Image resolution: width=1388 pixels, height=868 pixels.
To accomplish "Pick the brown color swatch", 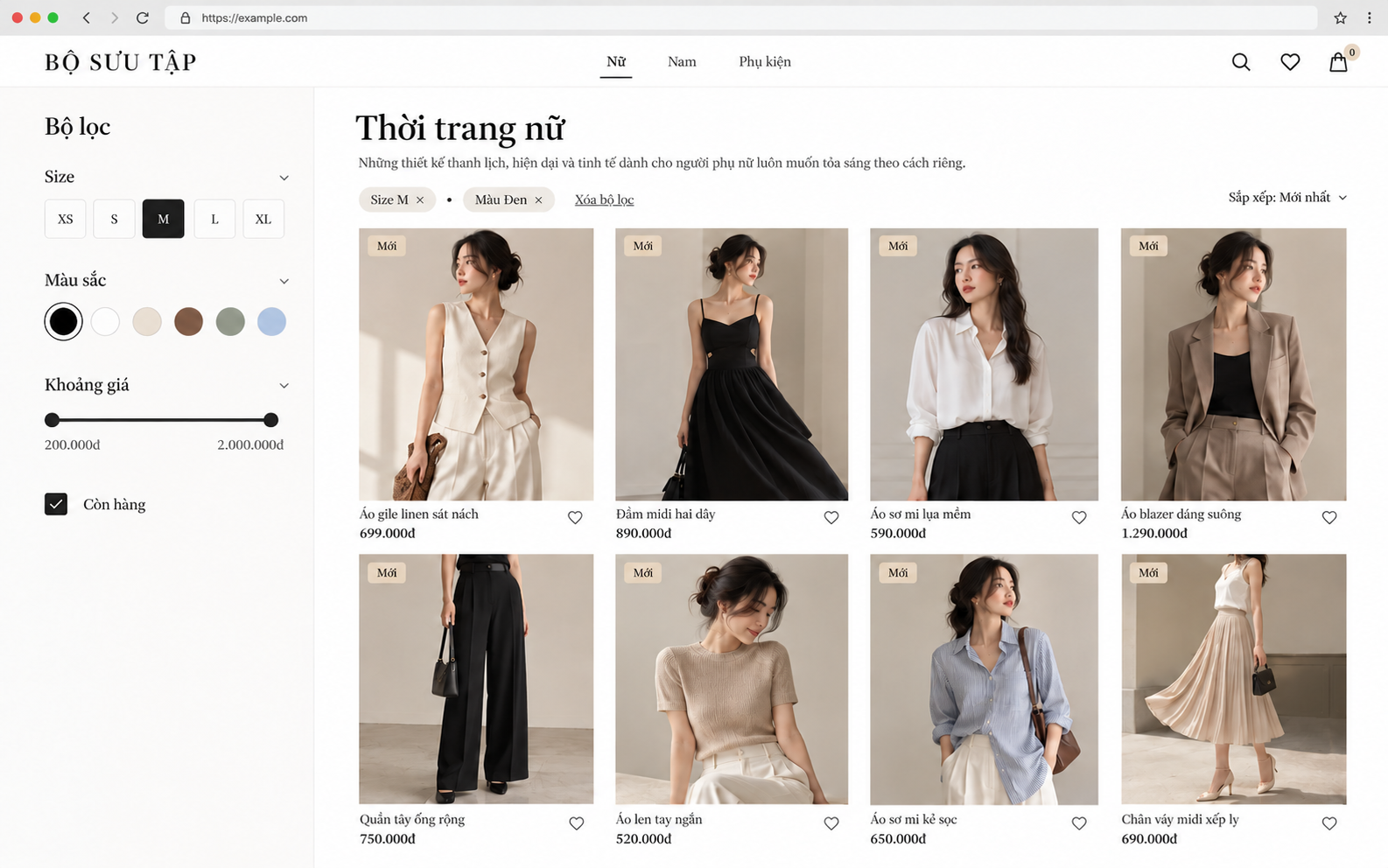I will pos(188,321).
